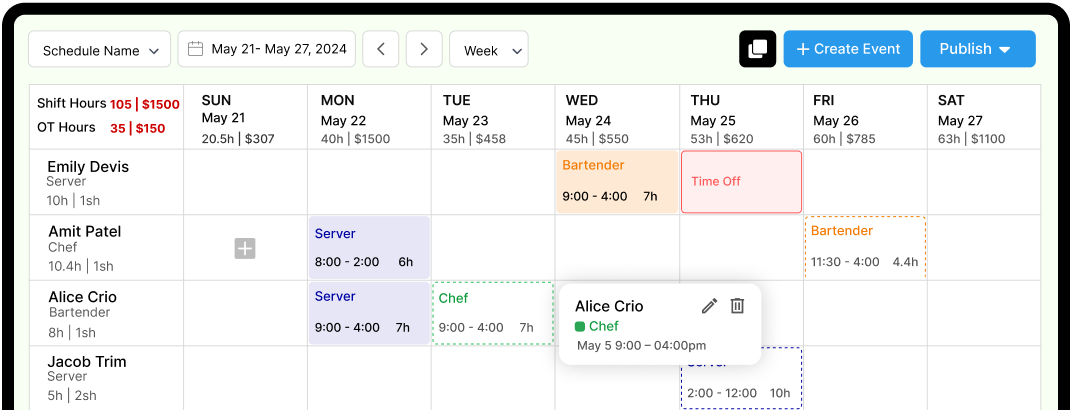1075x410 pixels.
Task: Go to next week with right arrow
Action: 424,49
